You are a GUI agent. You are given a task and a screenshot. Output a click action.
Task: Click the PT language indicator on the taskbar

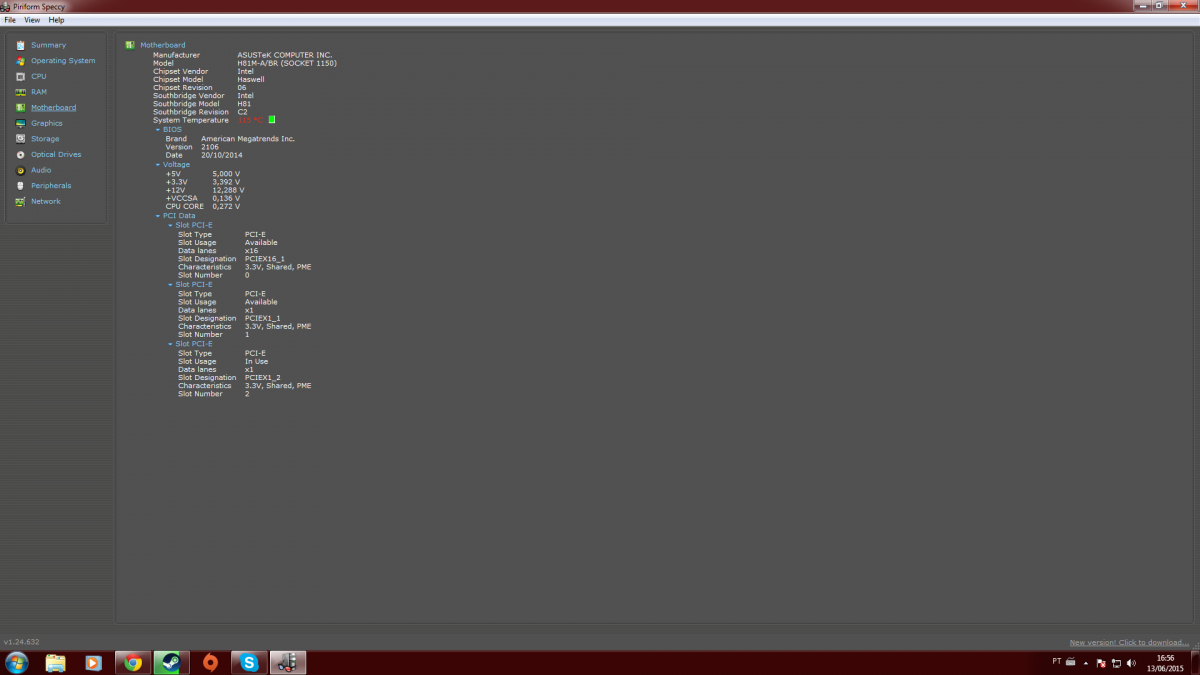[x=1057, y=662]
